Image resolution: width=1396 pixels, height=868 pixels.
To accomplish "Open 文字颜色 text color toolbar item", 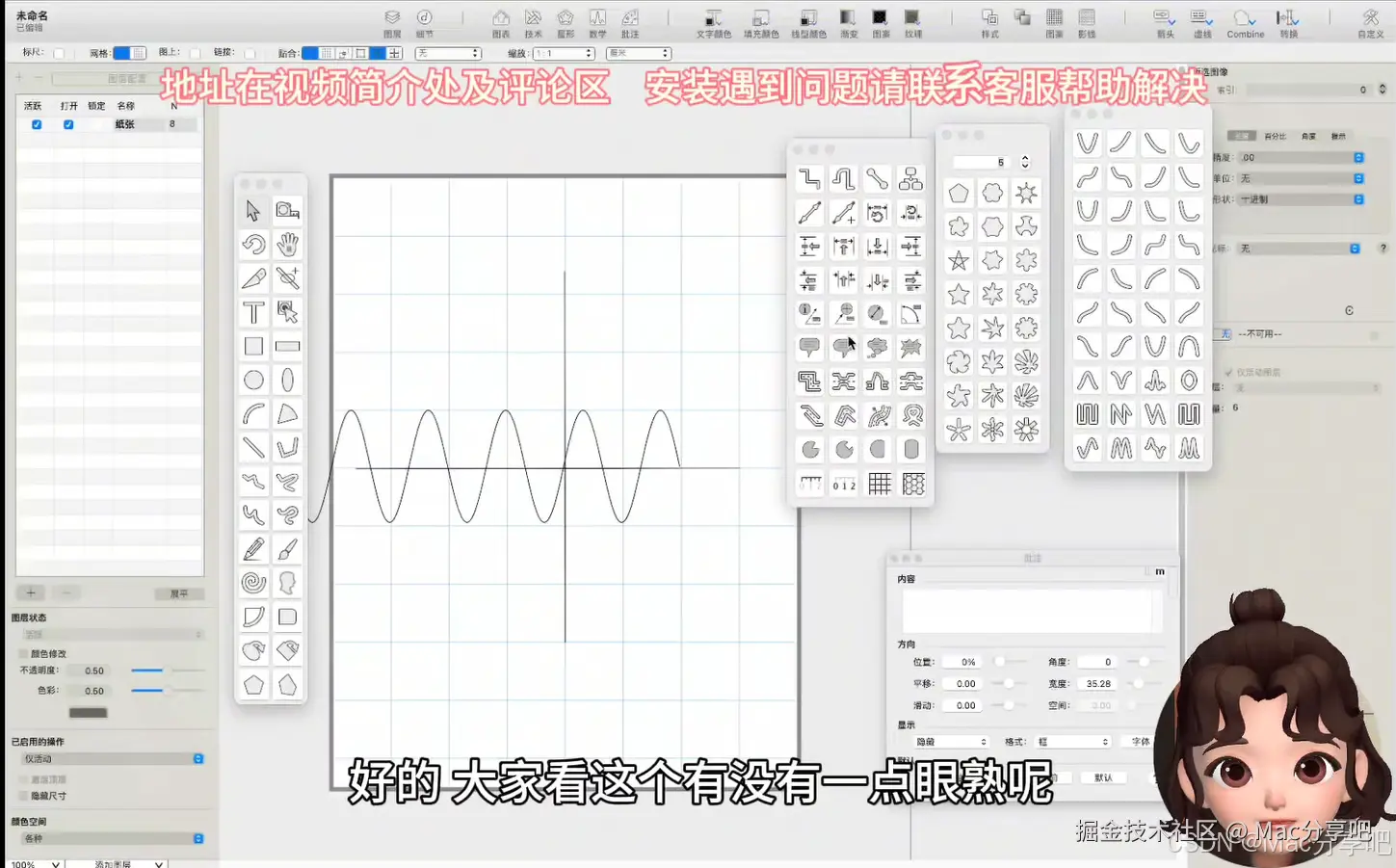I will tap(714, 23).
